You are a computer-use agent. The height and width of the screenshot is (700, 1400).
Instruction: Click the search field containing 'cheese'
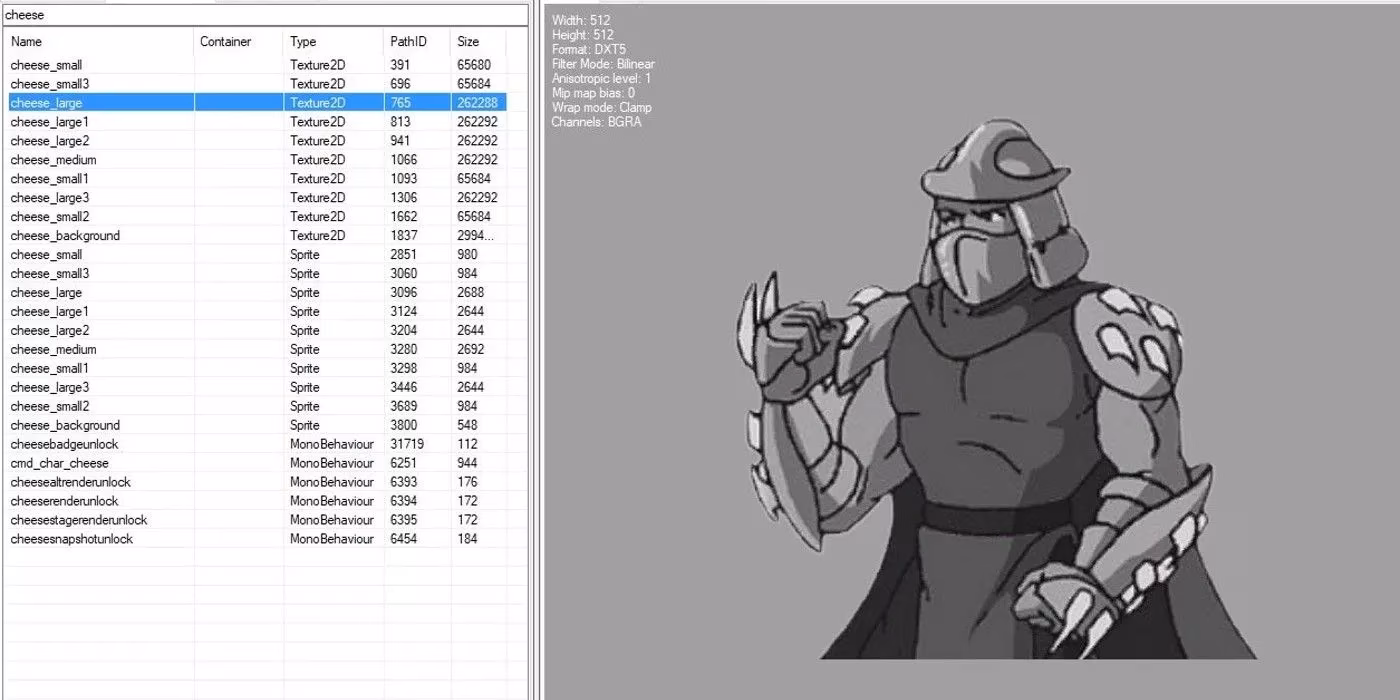point(264,15)
